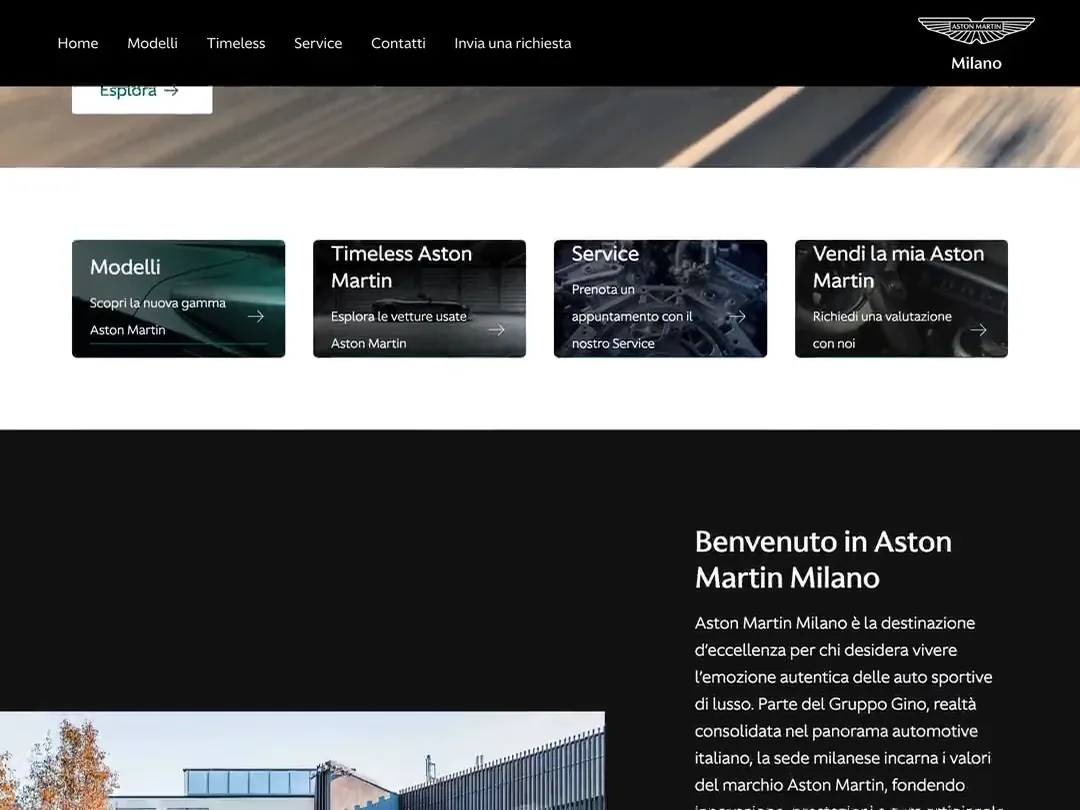Click the Milano text under the logo
The image size is (1080, 810).
tap(976, 63)
